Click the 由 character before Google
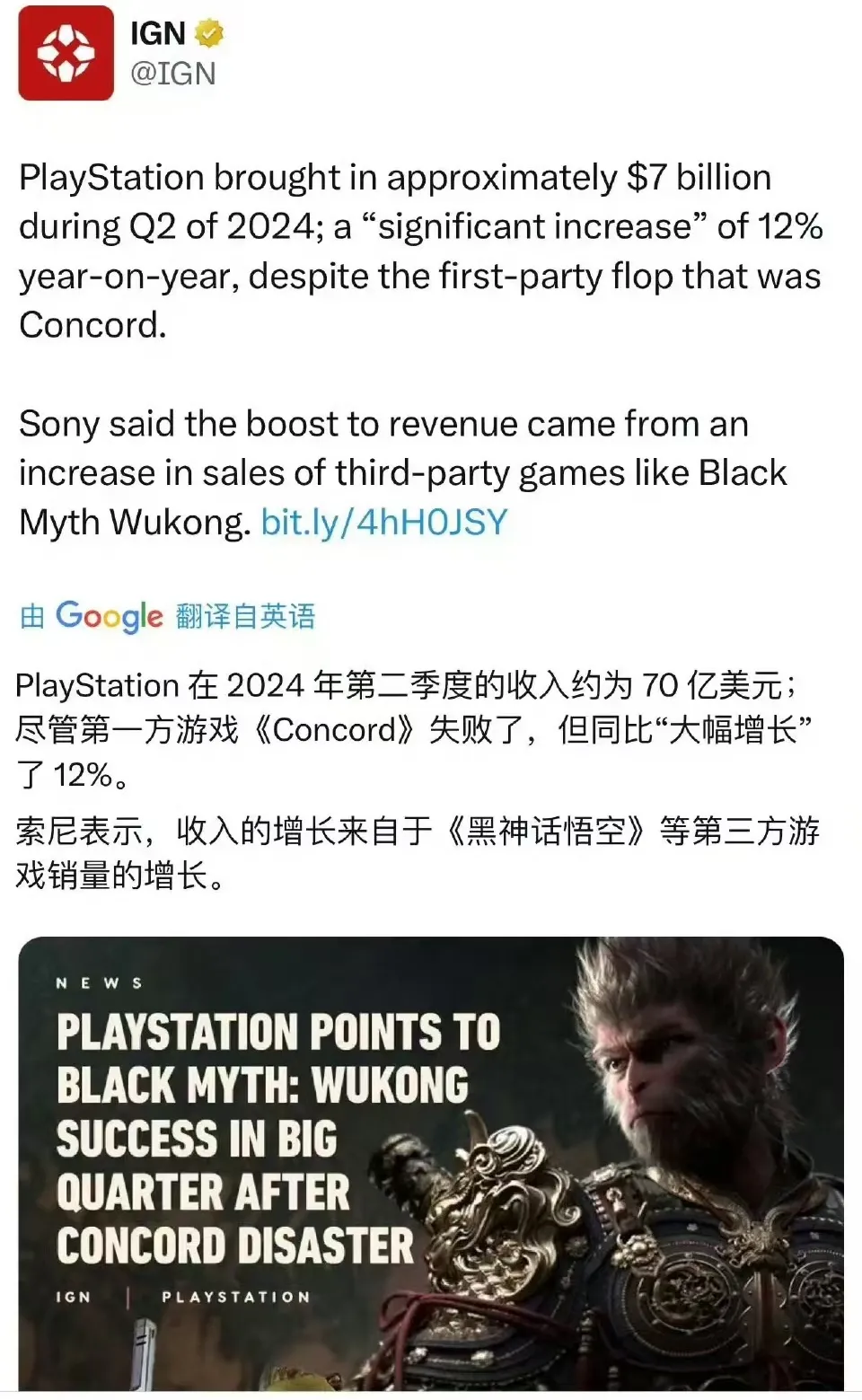 [32, 617]
